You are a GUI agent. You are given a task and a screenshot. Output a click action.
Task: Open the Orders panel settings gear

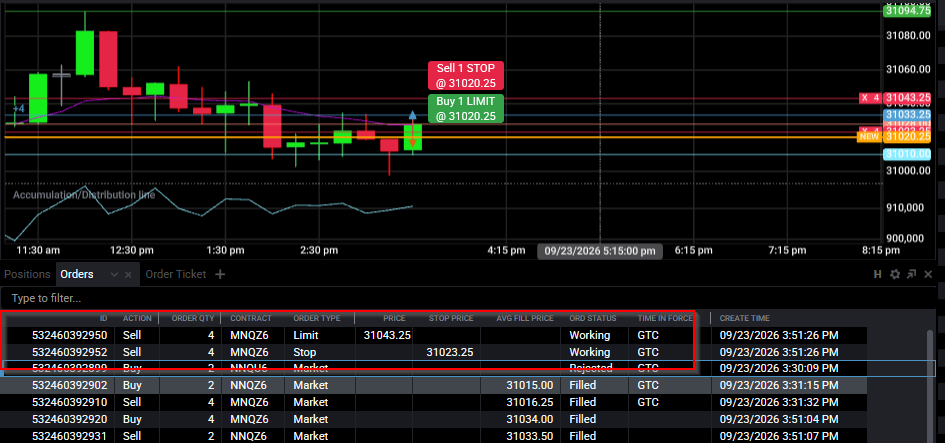pos(895,274)
